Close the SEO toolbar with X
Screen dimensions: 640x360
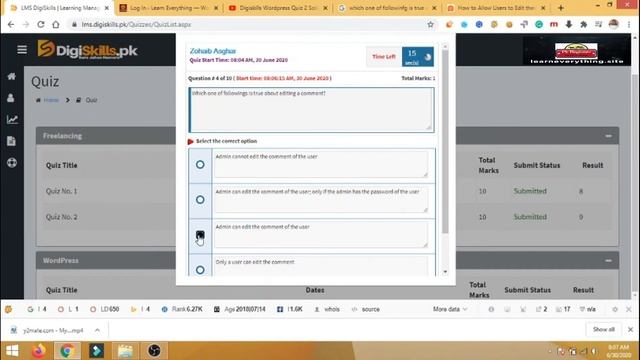[629, 309]
